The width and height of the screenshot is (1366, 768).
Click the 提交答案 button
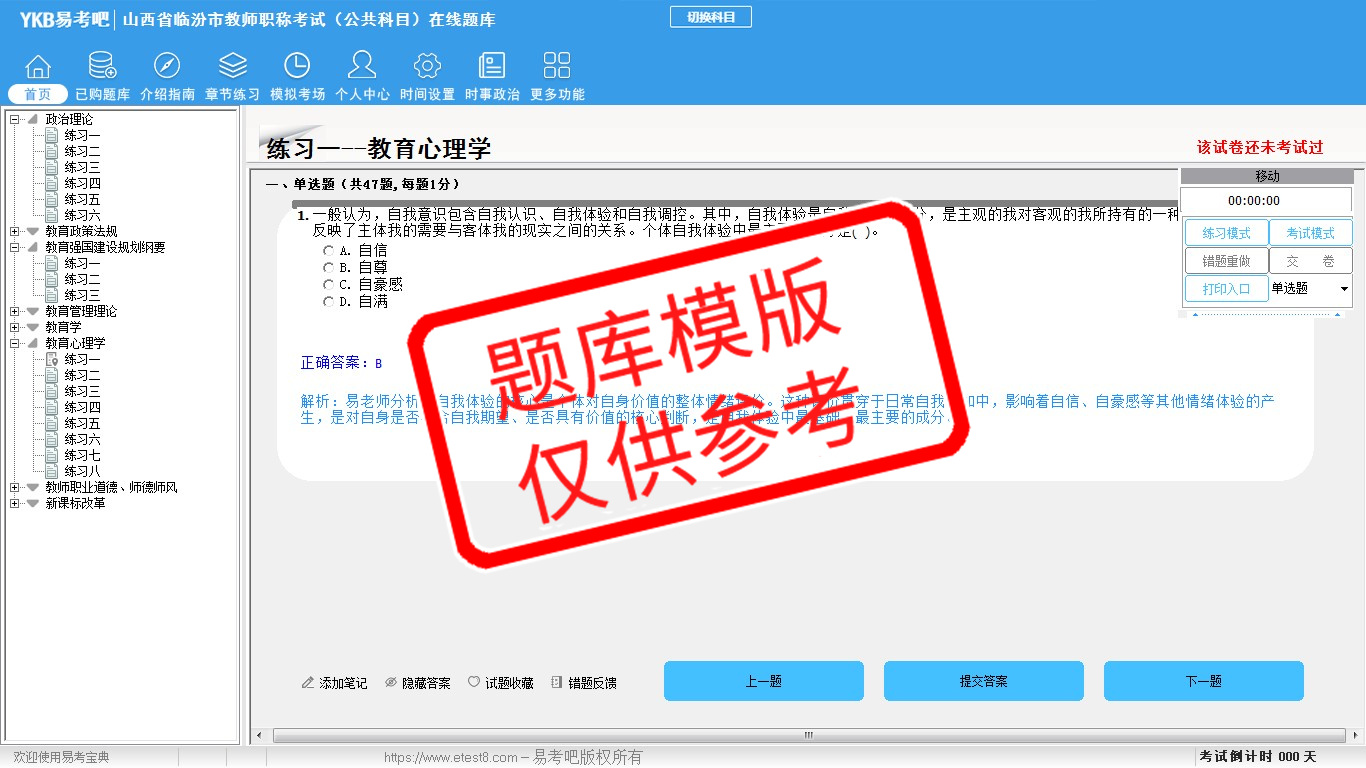pyautogui.click(x=983, y=681)
